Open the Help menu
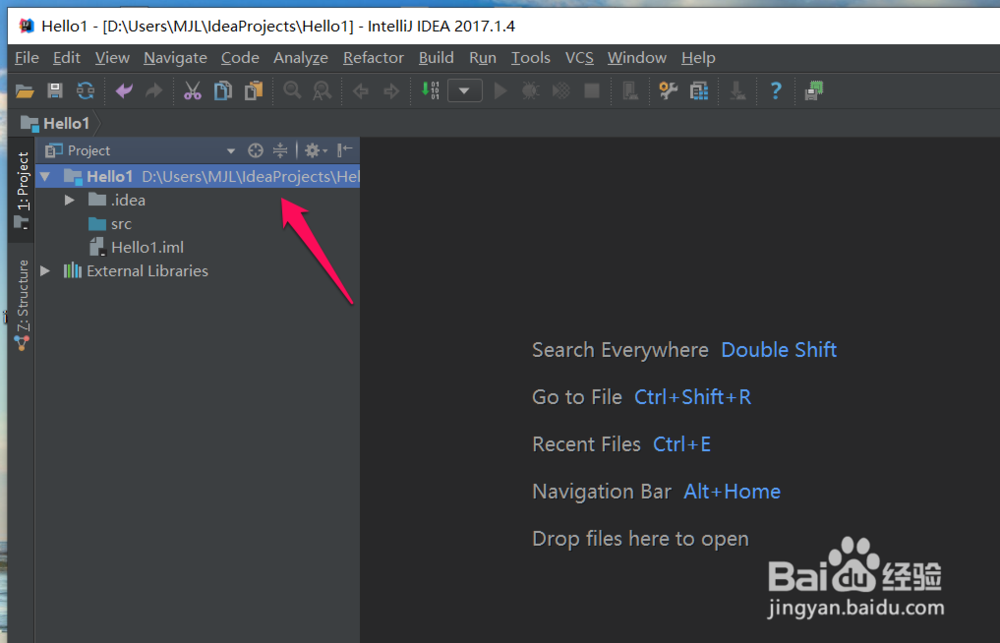1000x643 pixels. (698, 58)
